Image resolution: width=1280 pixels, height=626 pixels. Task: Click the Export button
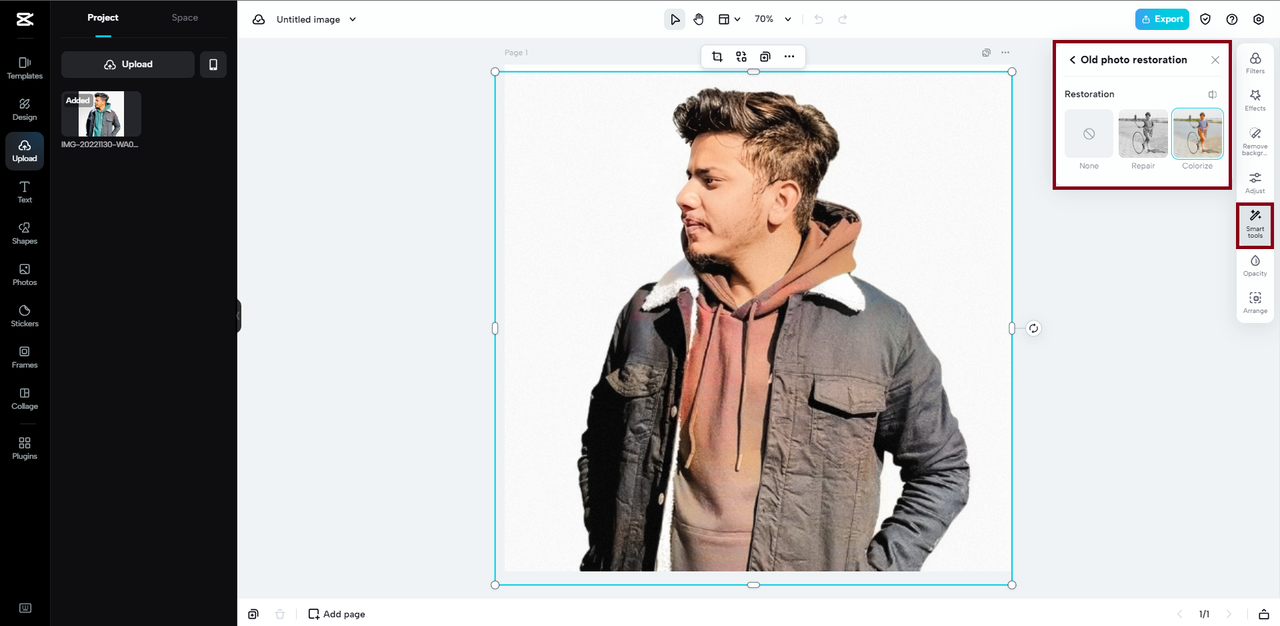pyautogui.click(x=1162, y=19)
